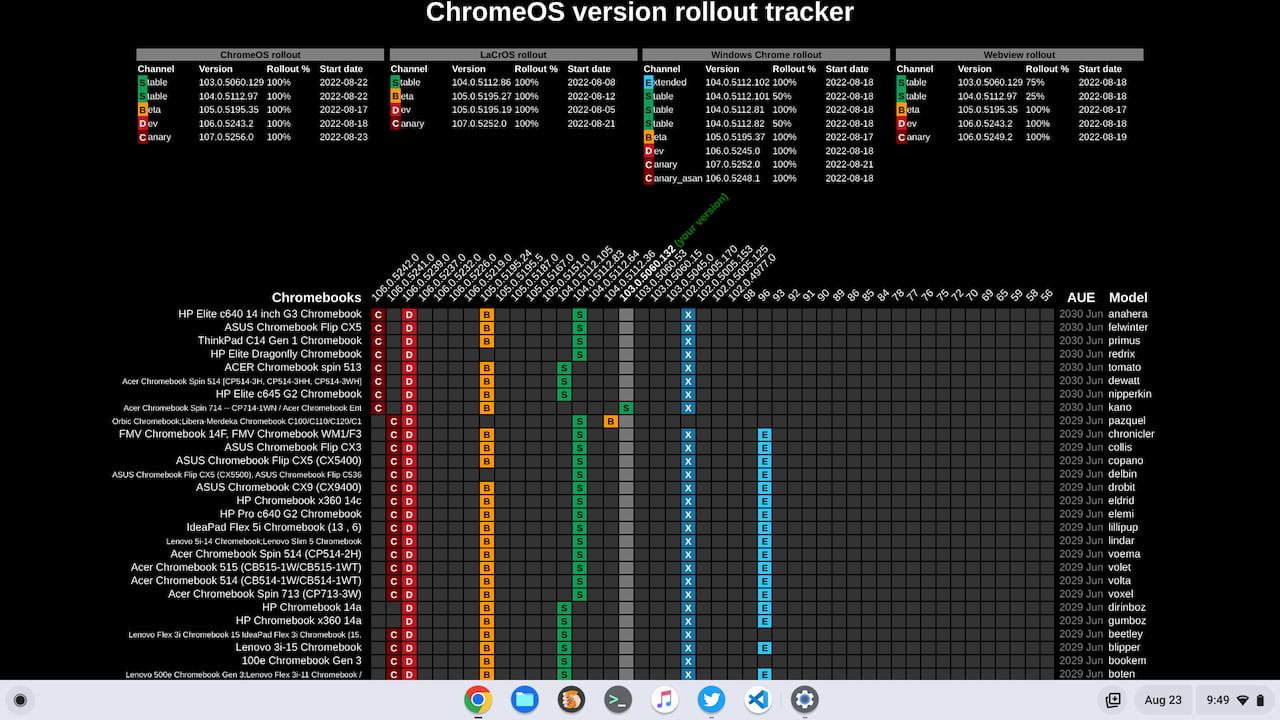Click the Chromebooks column heading

point(316,297)
